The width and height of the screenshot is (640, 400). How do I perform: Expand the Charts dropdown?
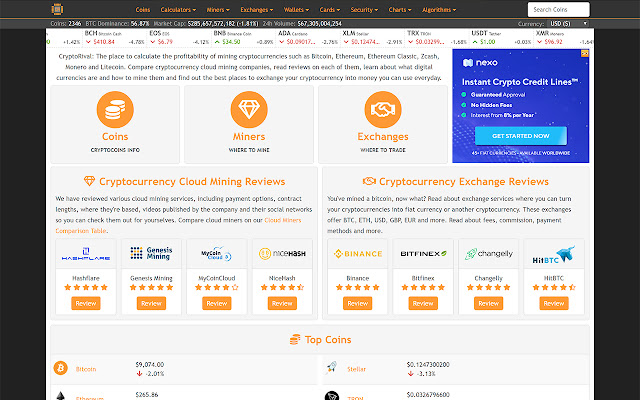(x=400, y=9)
